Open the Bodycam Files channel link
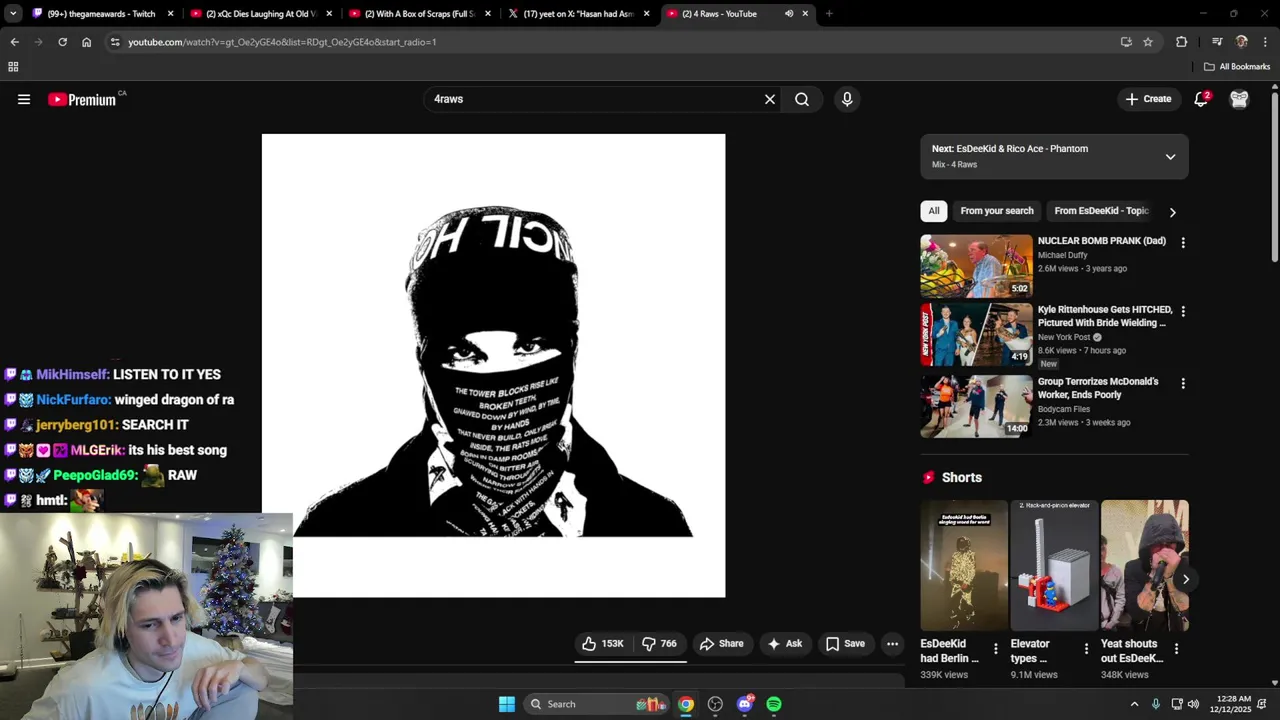 coord(1064,409)
